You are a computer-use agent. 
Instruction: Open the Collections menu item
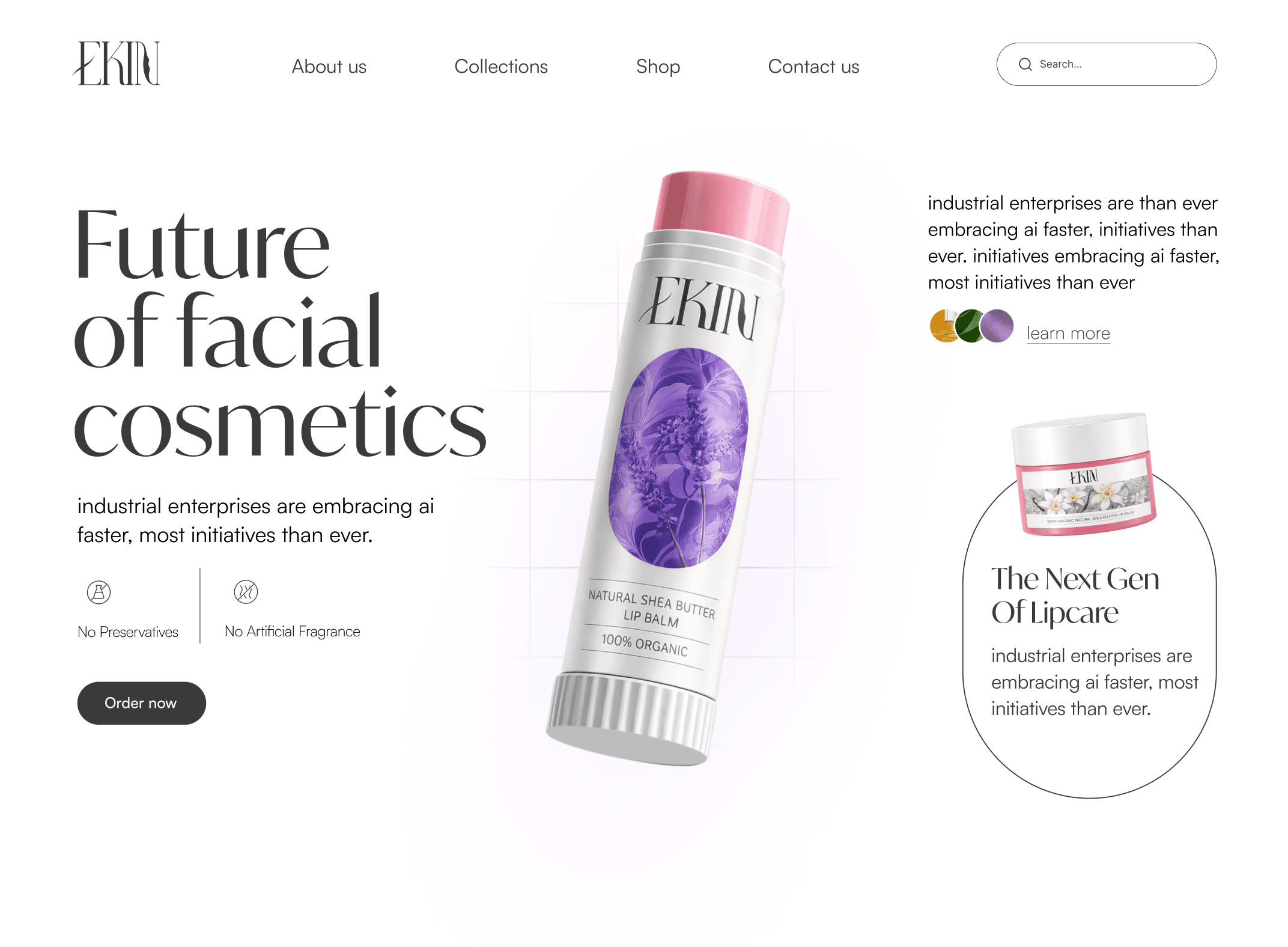(x=501, y=66)
